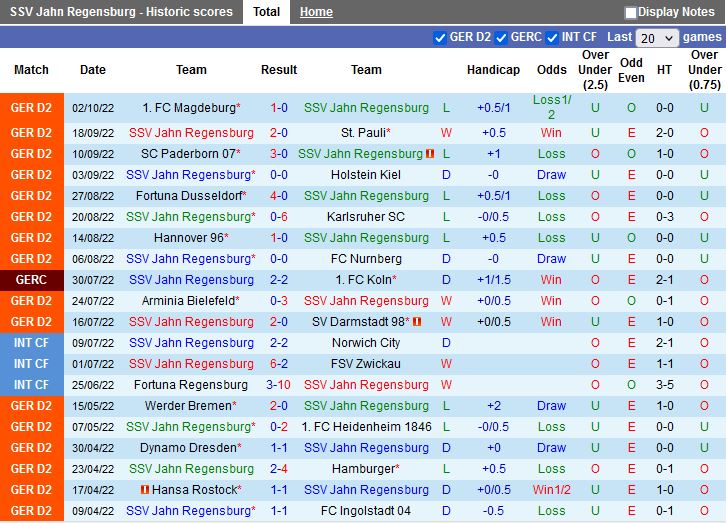This screenshot has width=726, height=523.
Task: Uncheck the INT CF filter checkbox
Action: 552,38
